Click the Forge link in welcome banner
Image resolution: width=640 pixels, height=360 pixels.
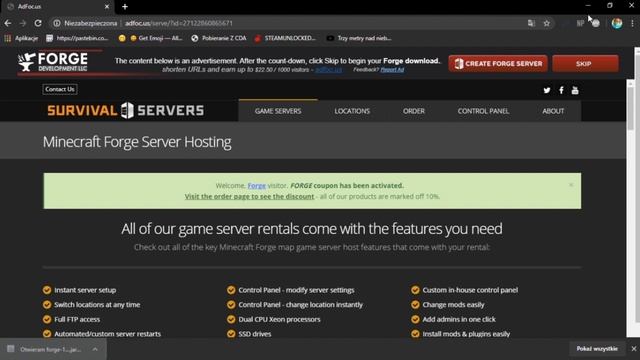pyautogui.click(x=256, y=186)
